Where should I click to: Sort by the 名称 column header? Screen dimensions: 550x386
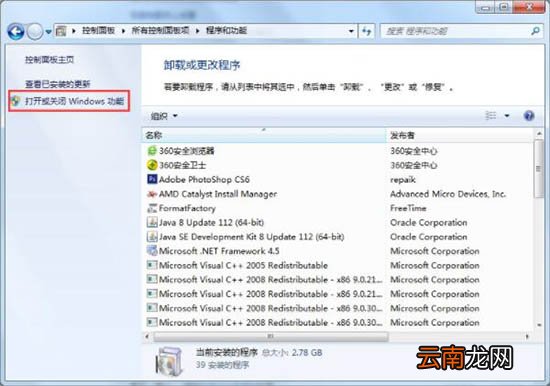tap(264, 135)
